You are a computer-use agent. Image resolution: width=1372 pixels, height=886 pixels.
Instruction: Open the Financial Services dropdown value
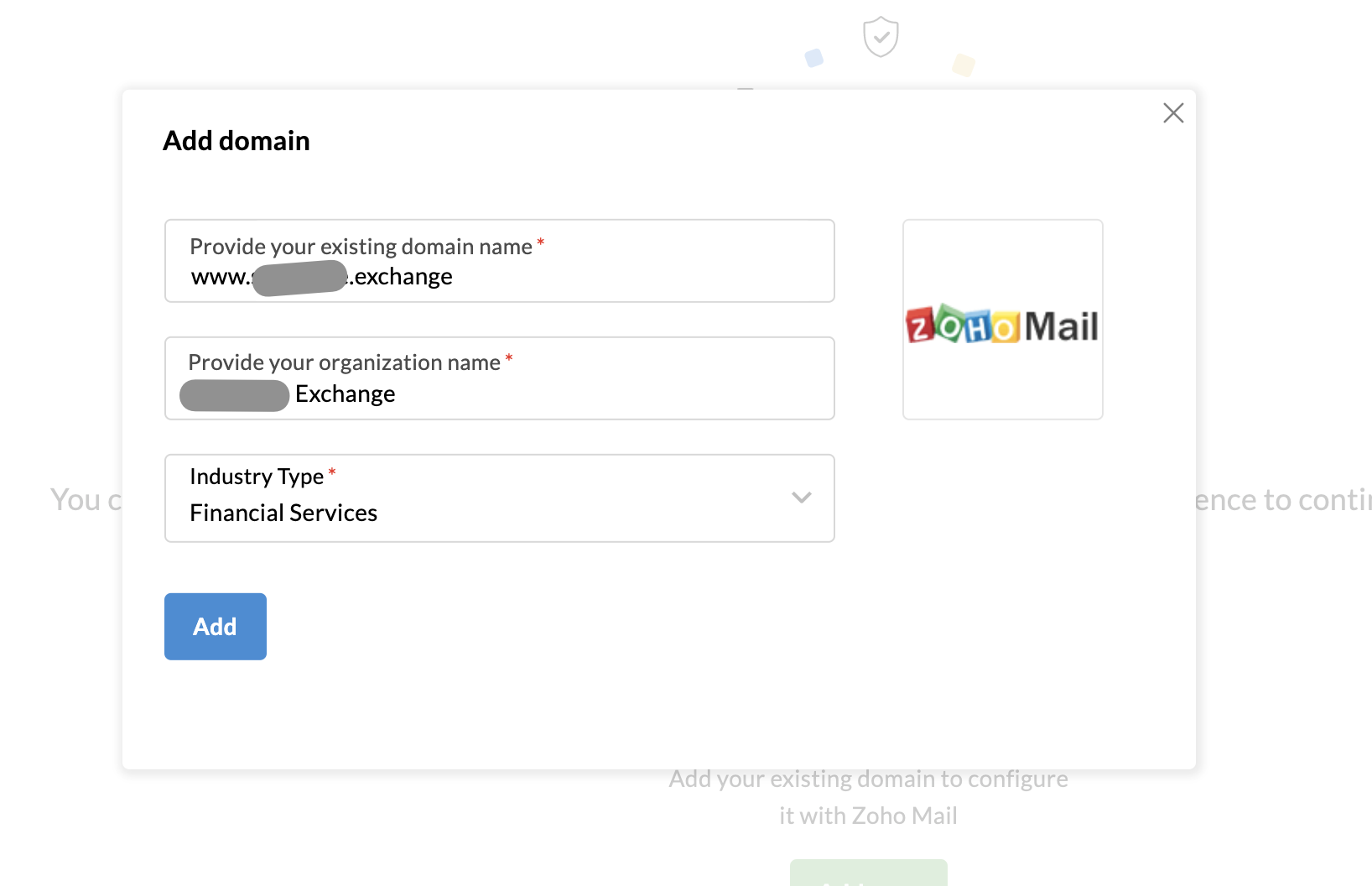coord(283,513)
